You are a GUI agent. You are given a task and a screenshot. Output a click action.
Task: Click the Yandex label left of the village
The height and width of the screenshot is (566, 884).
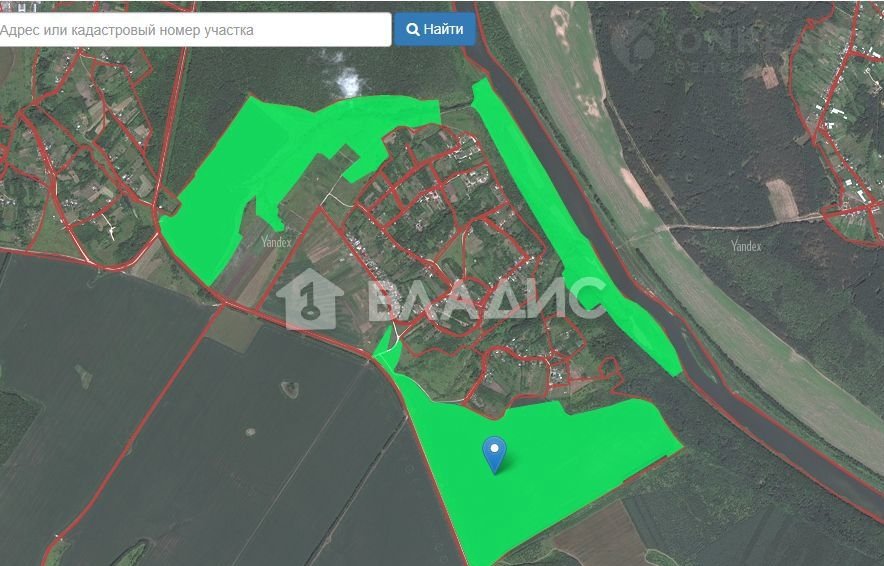pos(276,241)
